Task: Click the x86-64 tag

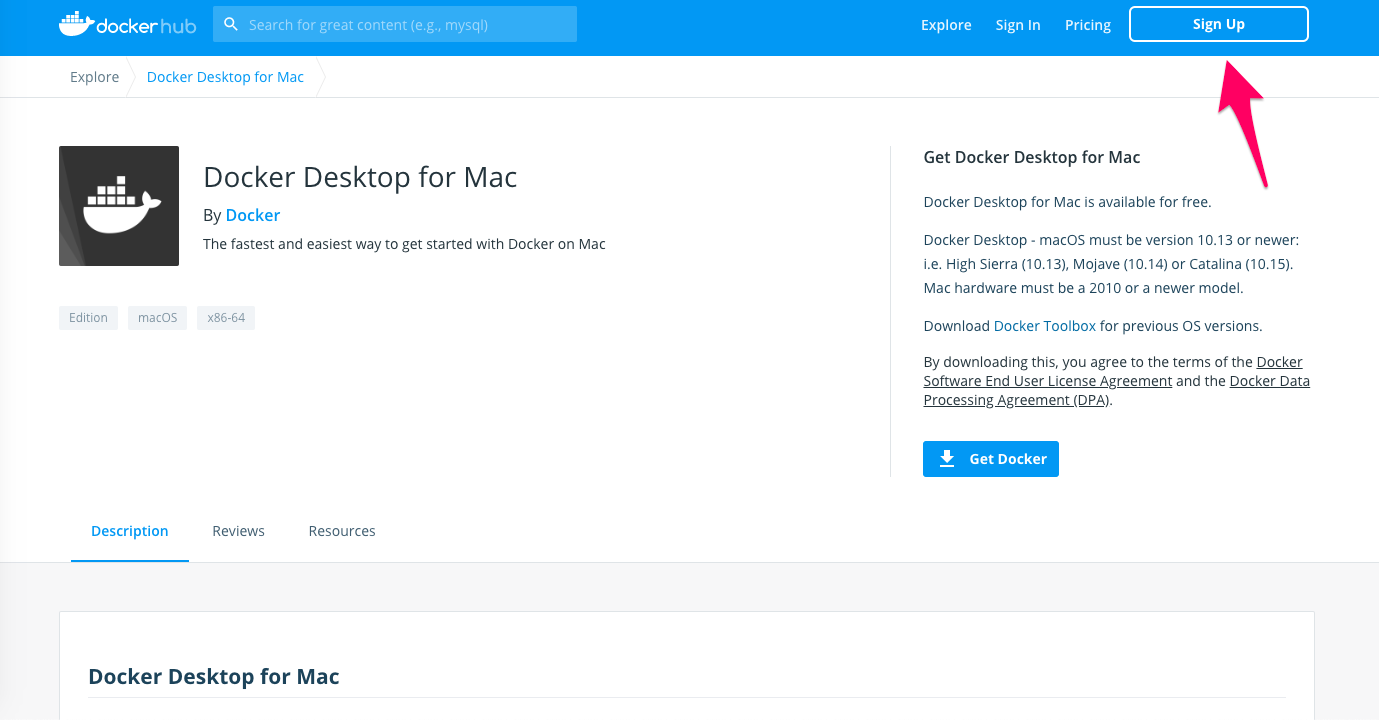Action: tap(226, 318)
